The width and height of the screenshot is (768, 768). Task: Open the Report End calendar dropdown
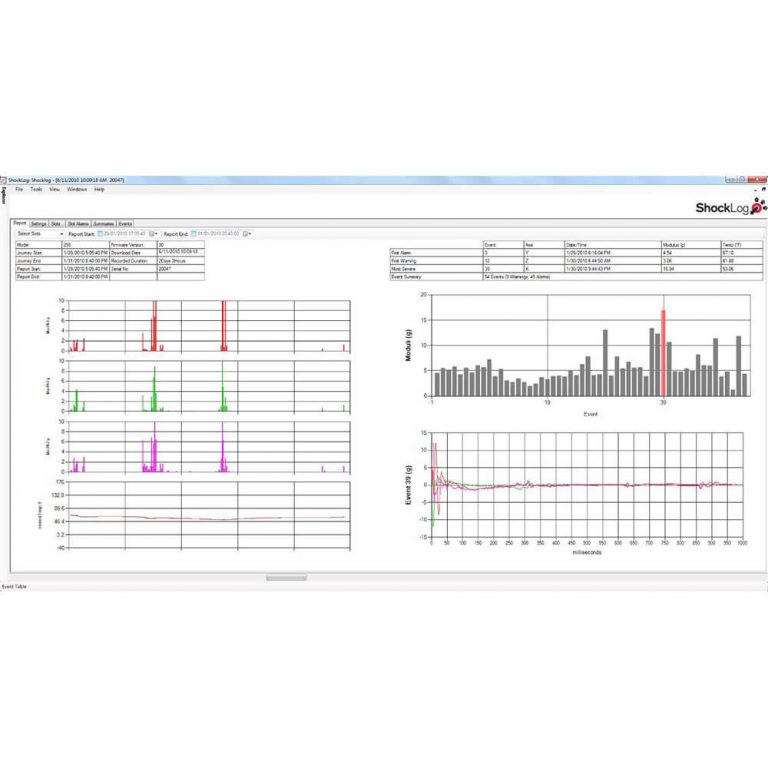tap(247, 234)
